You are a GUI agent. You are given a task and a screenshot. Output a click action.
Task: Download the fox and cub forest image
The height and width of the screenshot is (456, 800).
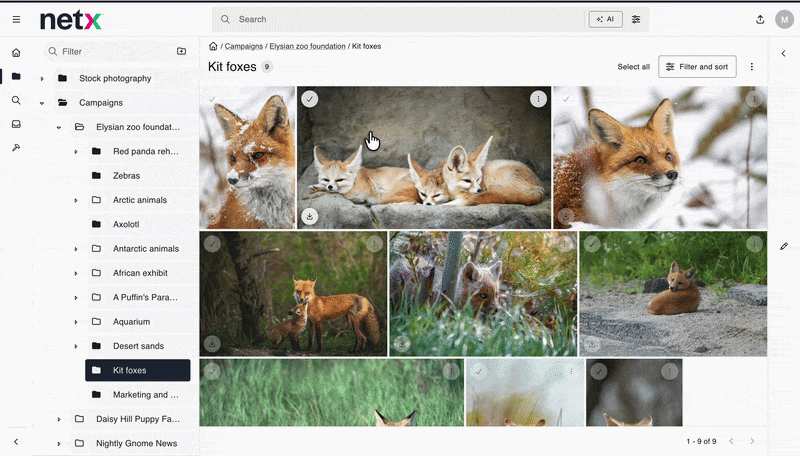click(x=212, y=343)
